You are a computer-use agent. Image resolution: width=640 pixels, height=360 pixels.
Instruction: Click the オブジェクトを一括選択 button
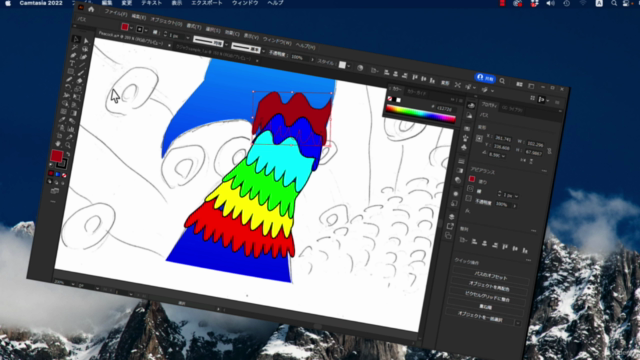click(480, 317)
